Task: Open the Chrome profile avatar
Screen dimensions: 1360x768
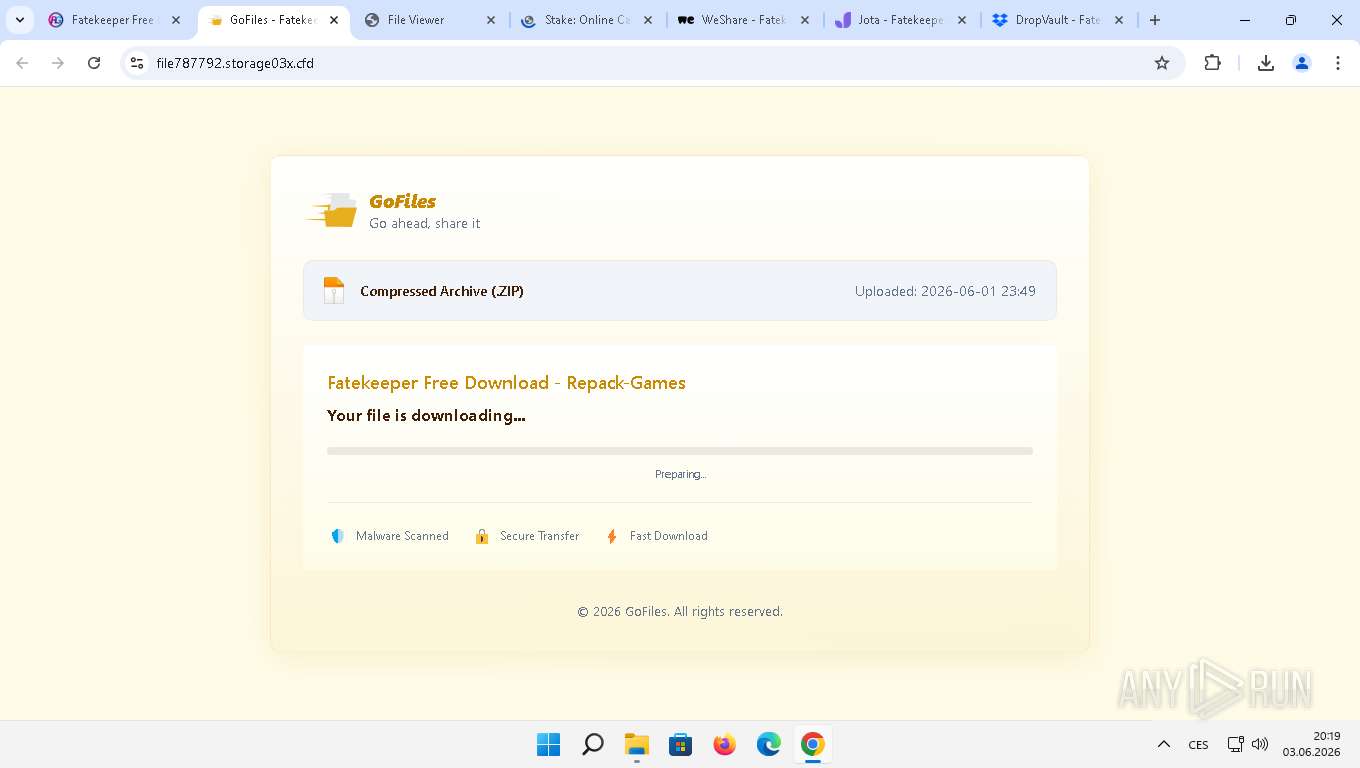Action: [1302, 63]
